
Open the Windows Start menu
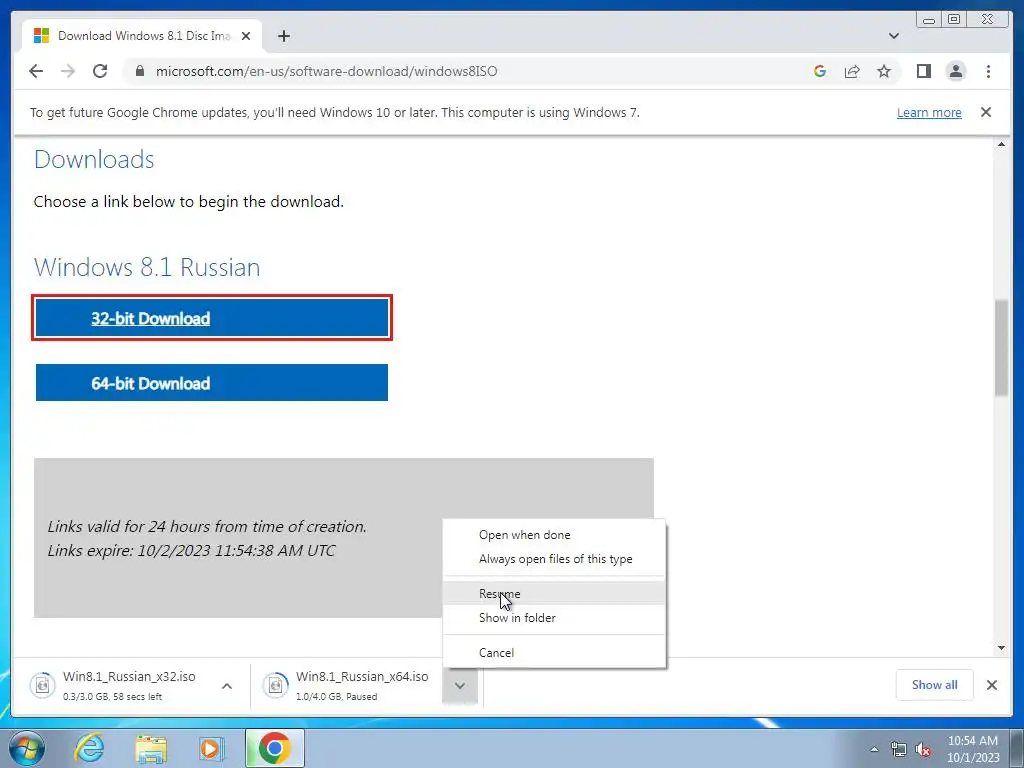(x=27, y=748)
